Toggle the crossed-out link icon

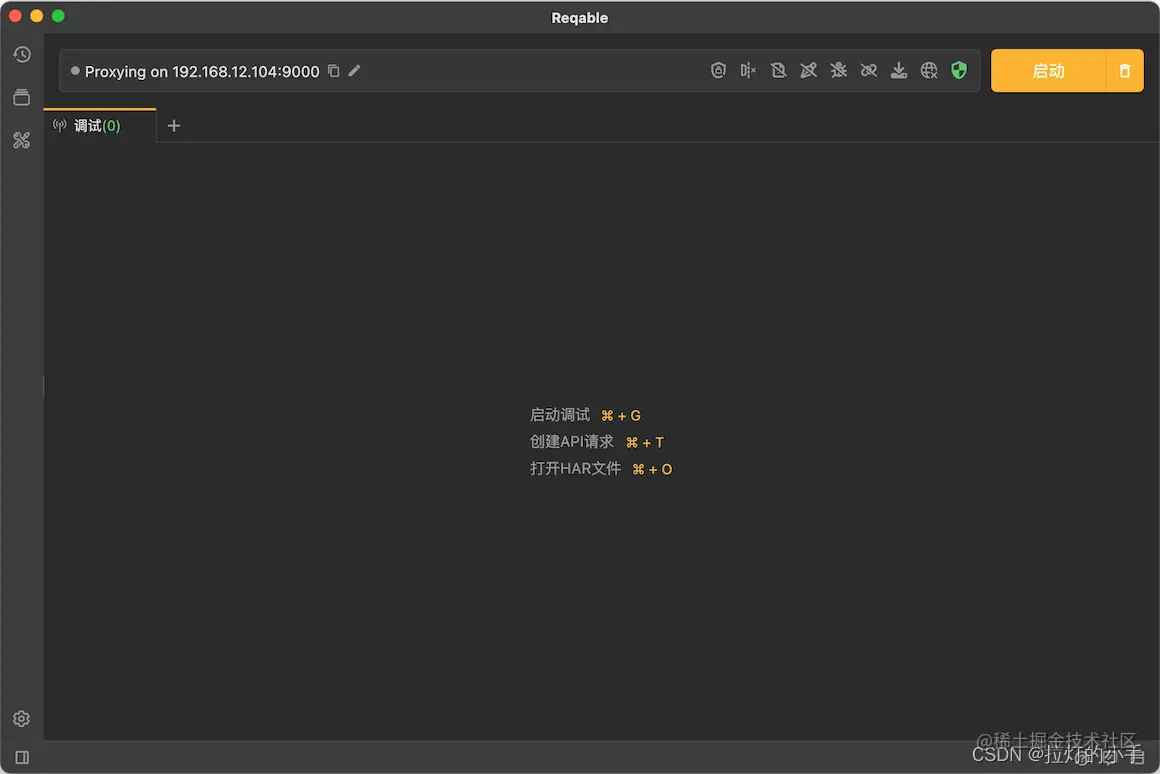tap(868, 70)
